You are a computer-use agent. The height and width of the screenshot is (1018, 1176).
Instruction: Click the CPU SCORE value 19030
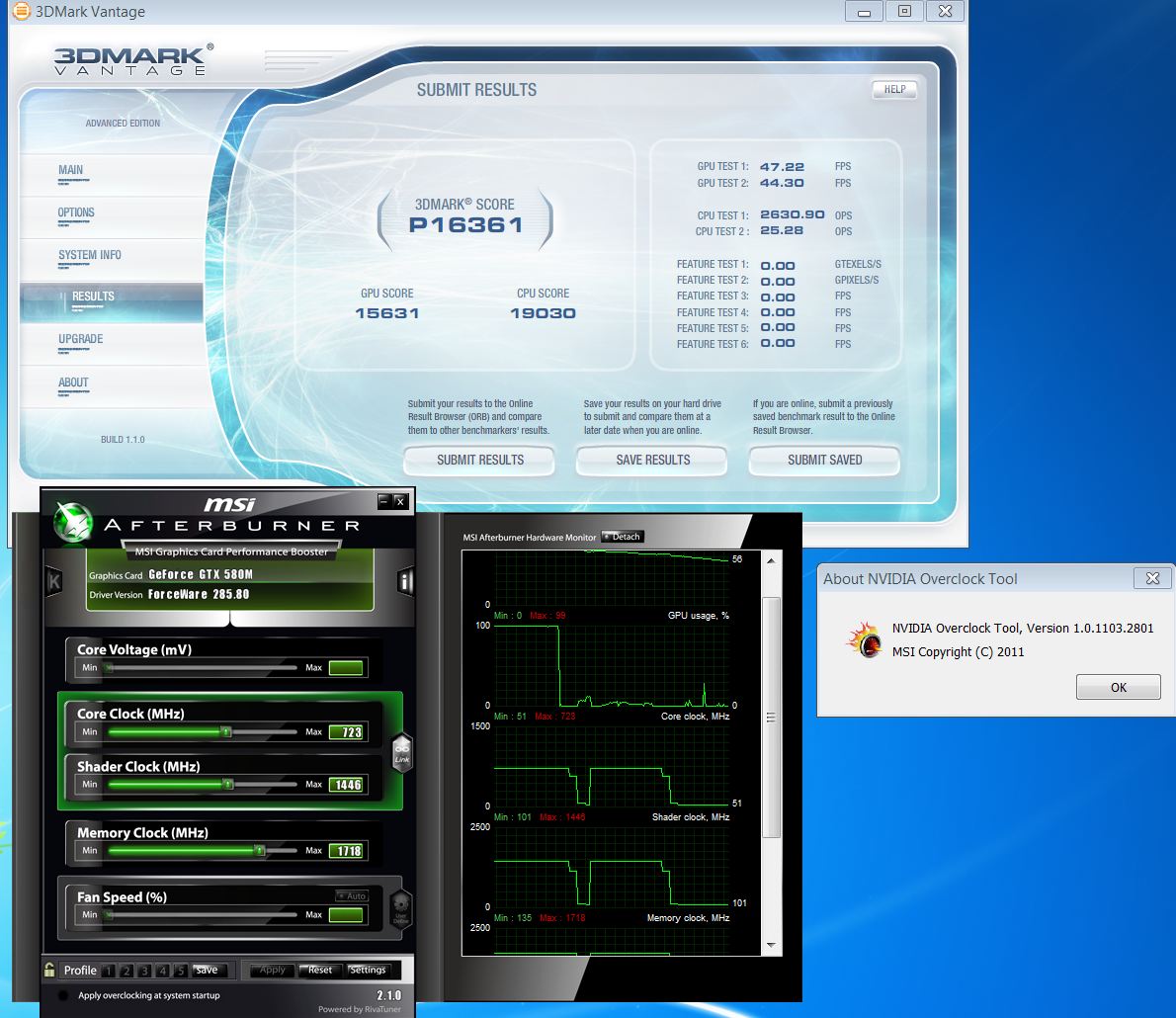click(543, 313)
